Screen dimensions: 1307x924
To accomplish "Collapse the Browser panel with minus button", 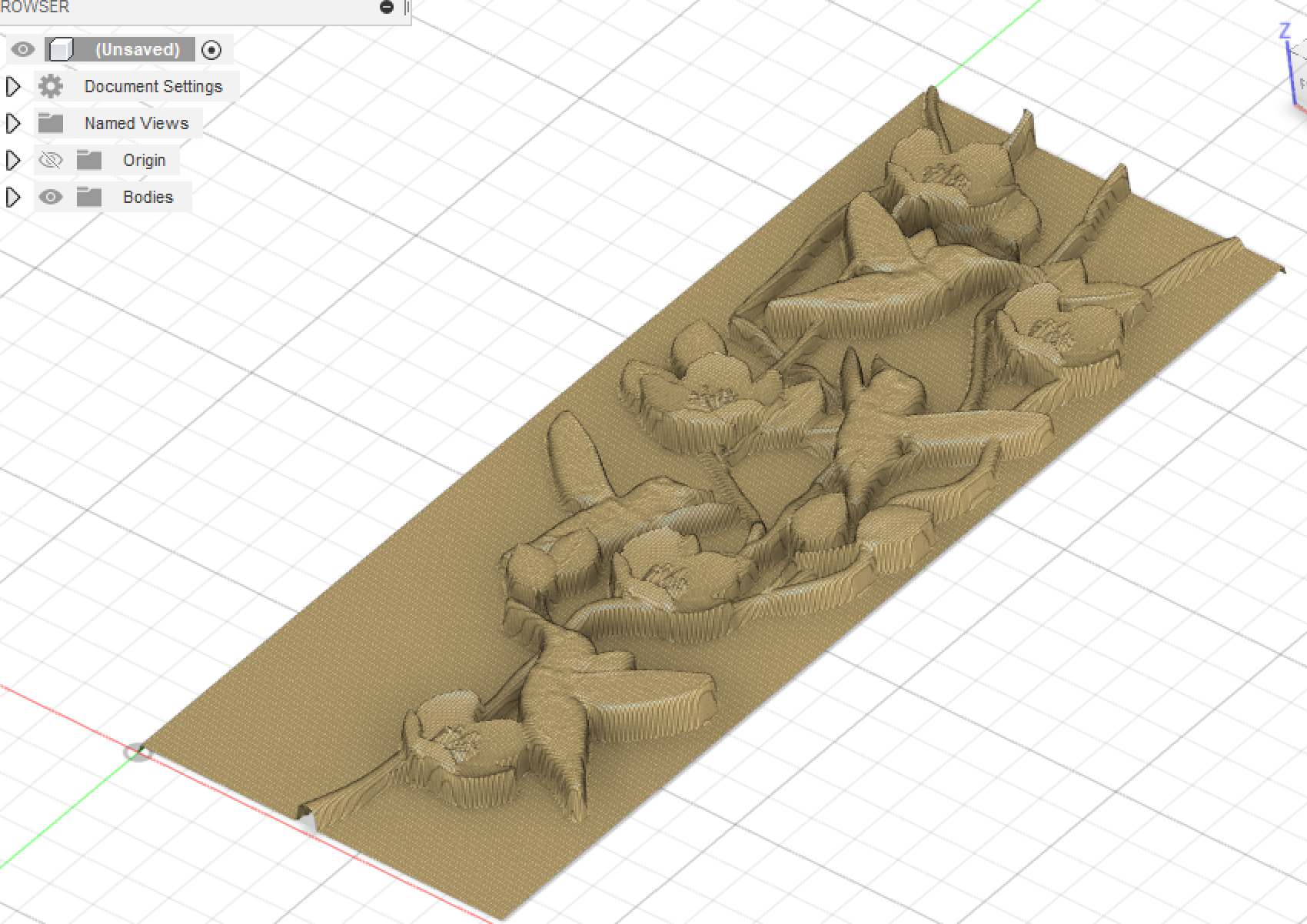I will click(x=387, y=7).
